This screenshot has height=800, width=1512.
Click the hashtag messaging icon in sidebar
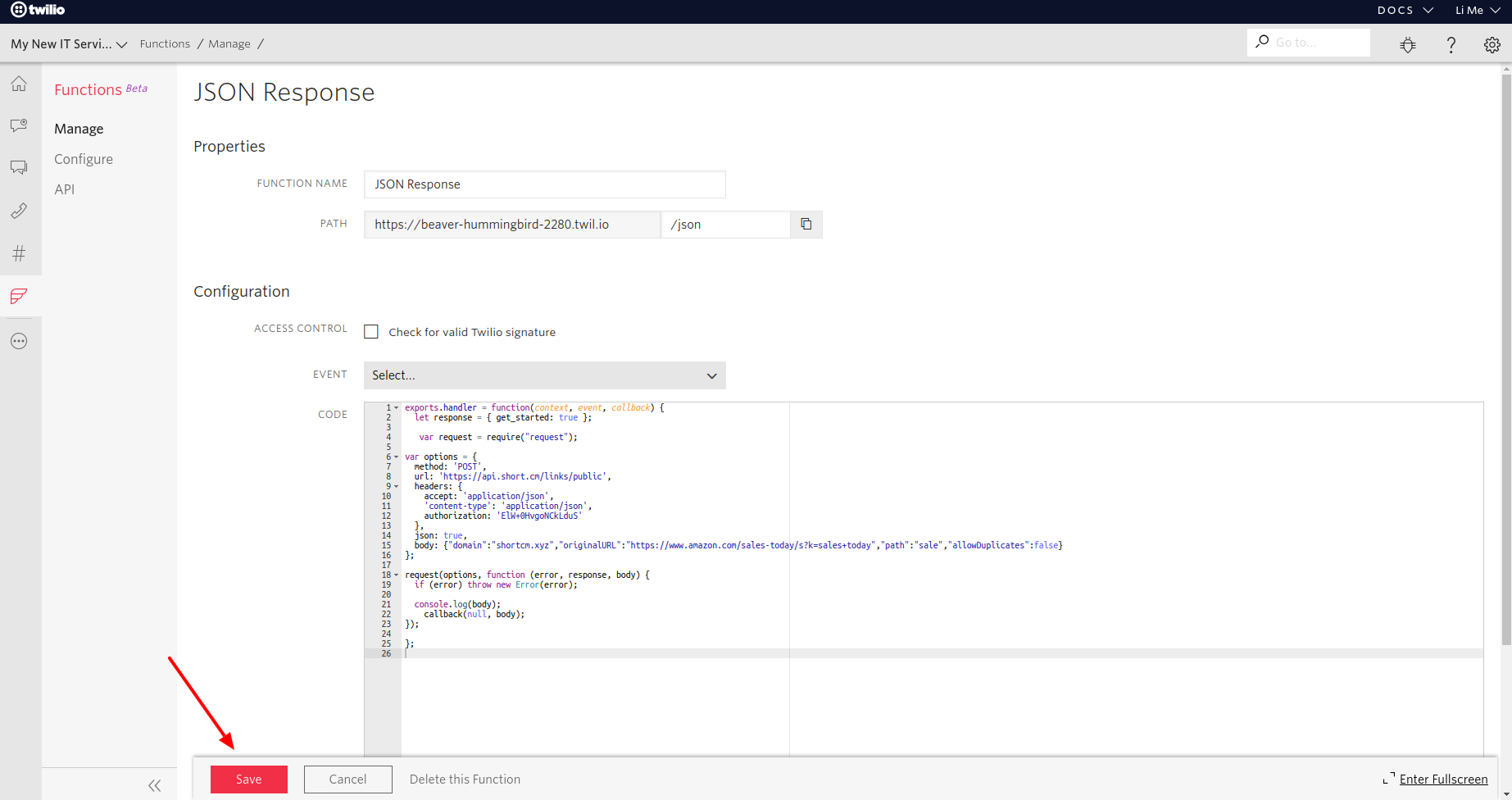(19, 253)
